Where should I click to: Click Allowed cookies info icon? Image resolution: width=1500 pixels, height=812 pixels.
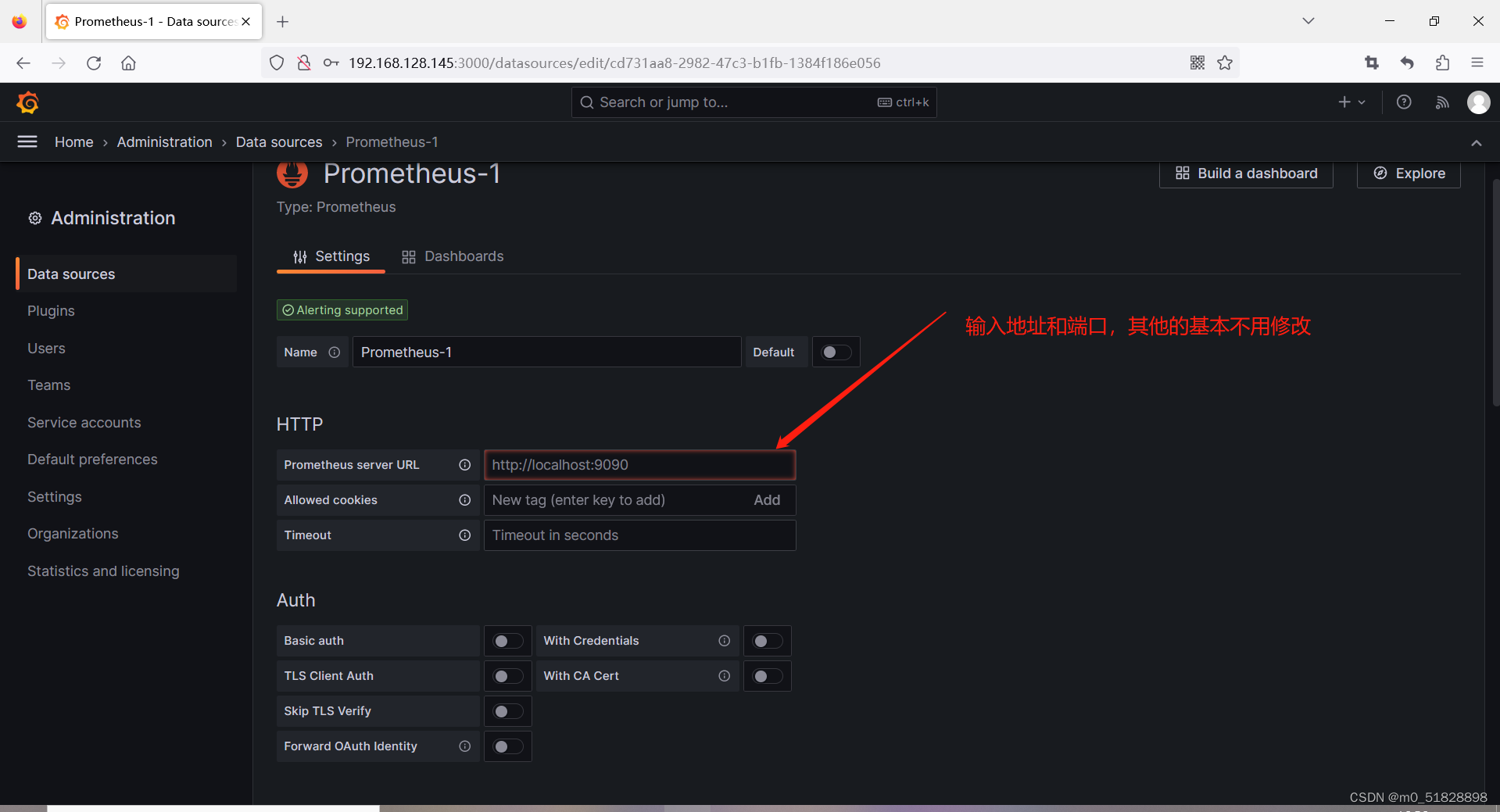pos(465,500)
